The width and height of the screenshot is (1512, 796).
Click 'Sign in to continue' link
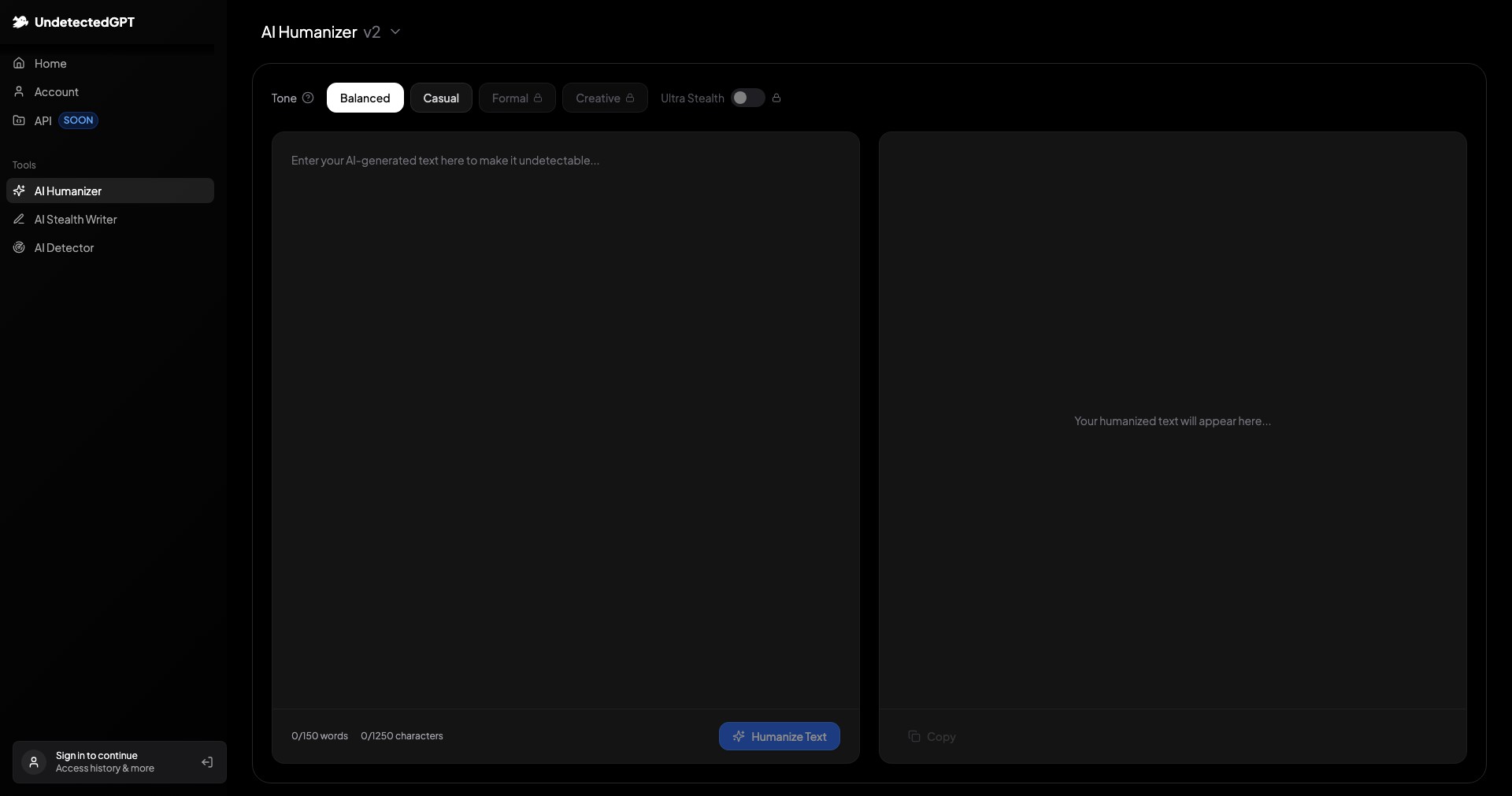pyautogui.click(x=97, y=755)
